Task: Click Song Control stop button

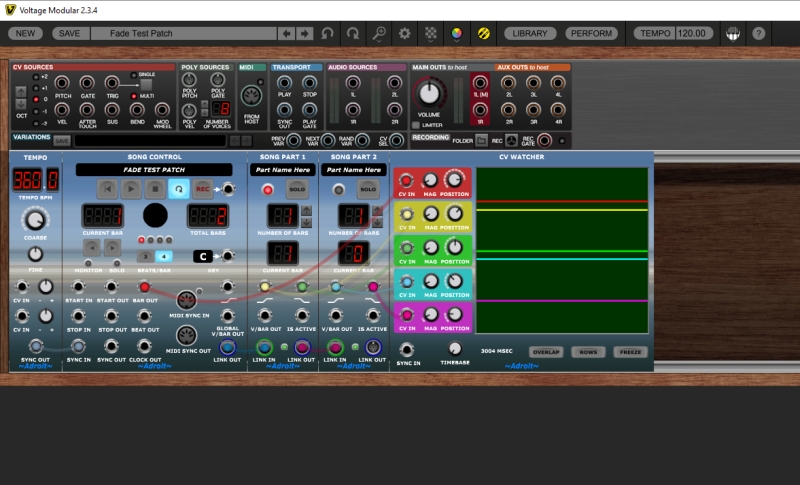Action: 155,189
